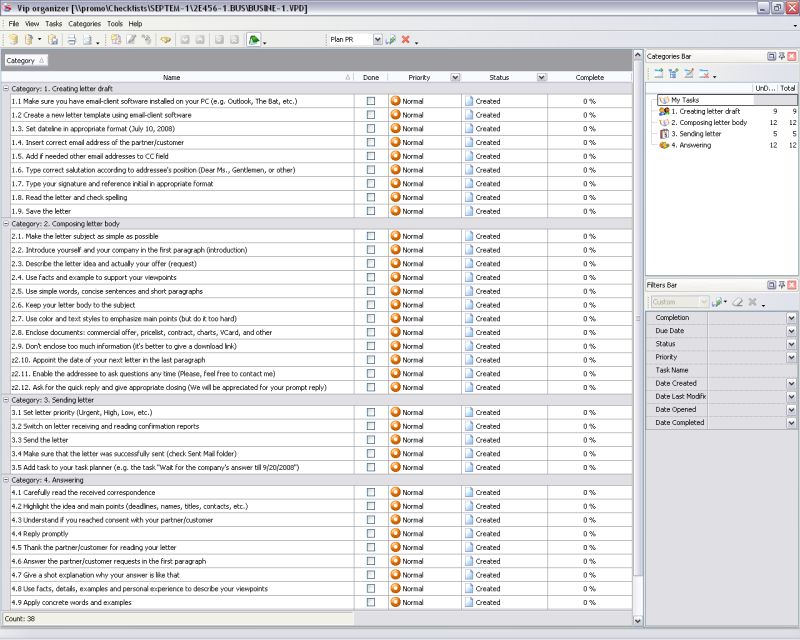The image size is (800, 640).
Task: Click the eraser clear-filter icon in Filters Bar
Action: [737, 302]
